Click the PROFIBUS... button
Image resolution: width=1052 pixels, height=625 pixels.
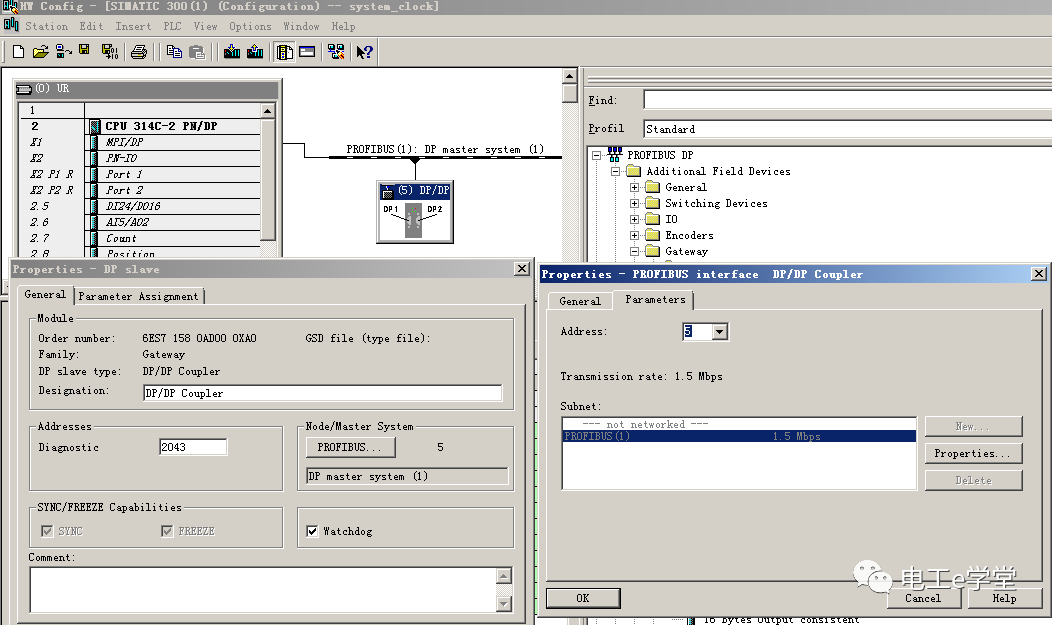click(x=350, y=447)
